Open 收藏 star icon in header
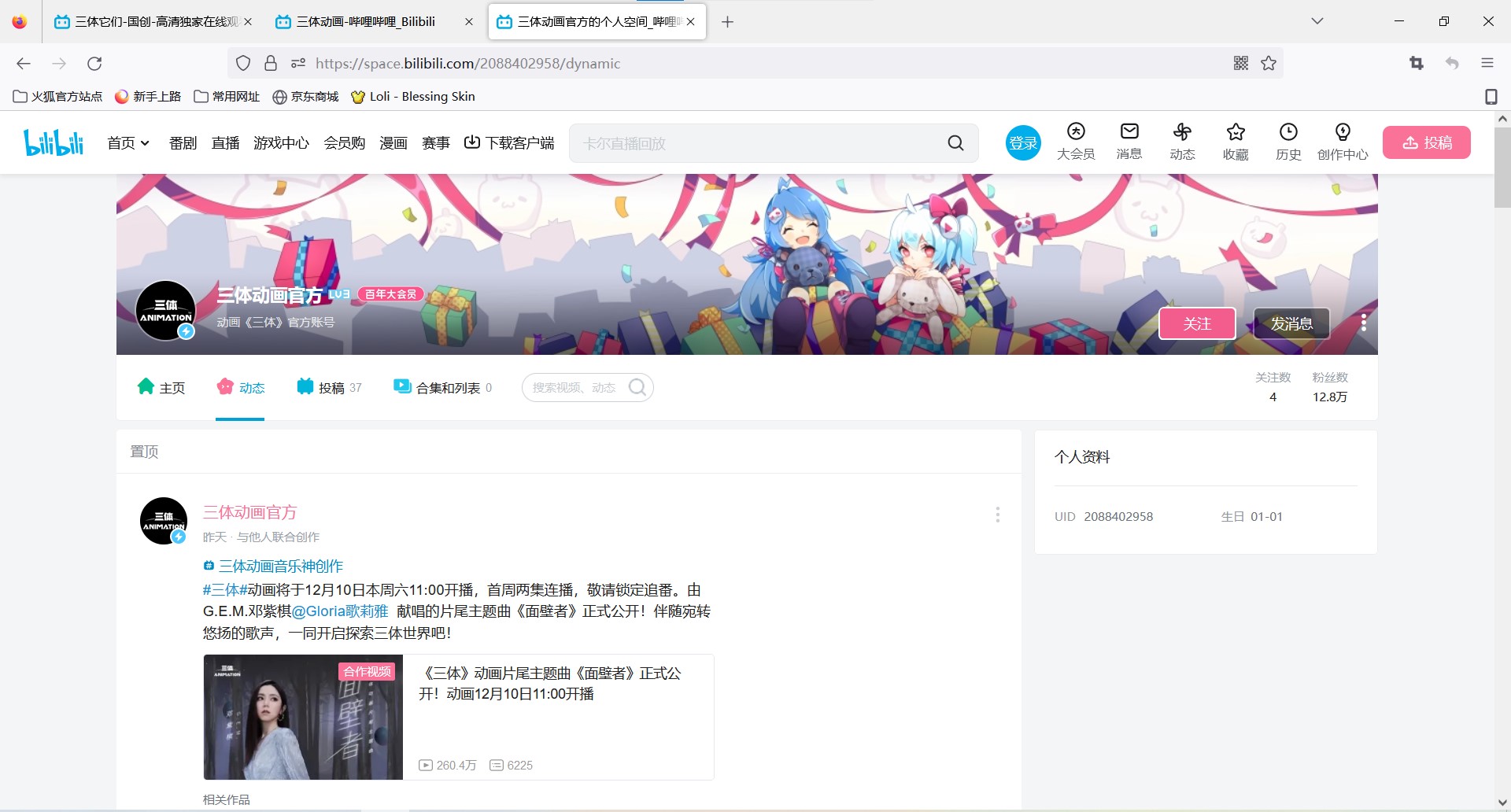Viewport: 1511px width, 812px height. [1236, 142]
